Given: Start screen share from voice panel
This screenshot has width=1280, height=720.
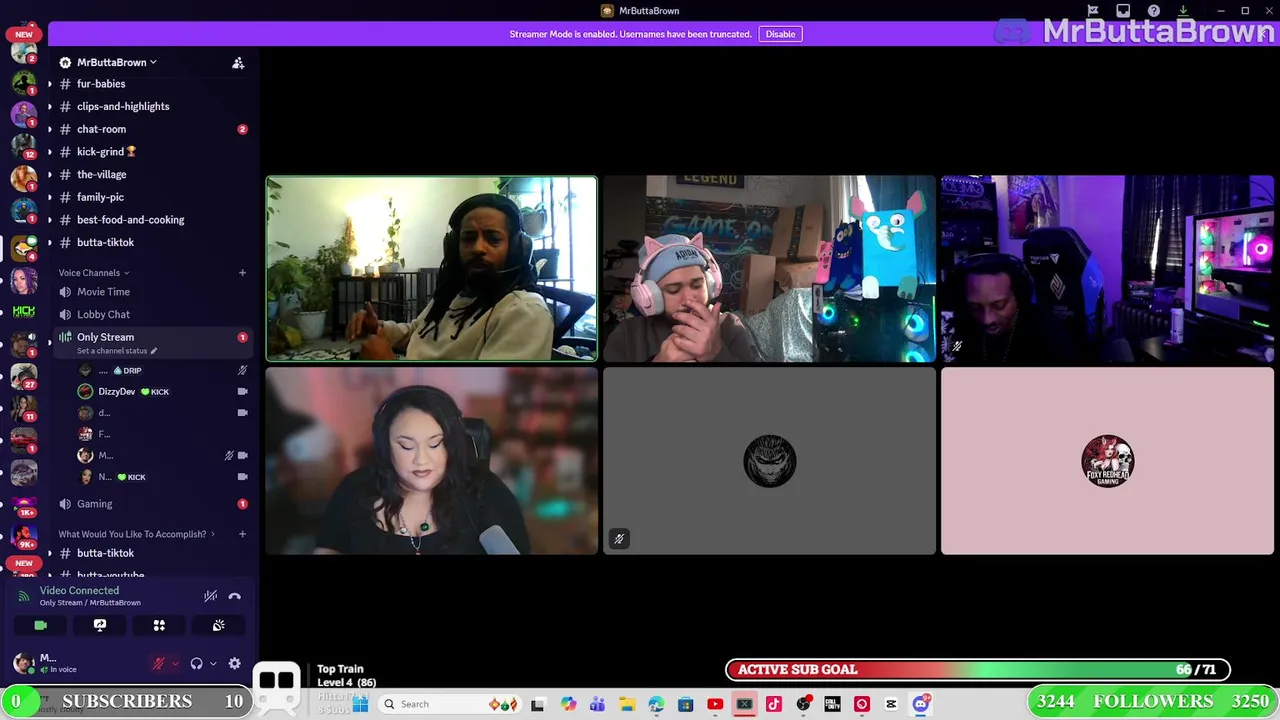Looking at the screenshot, I should (100, 625).
